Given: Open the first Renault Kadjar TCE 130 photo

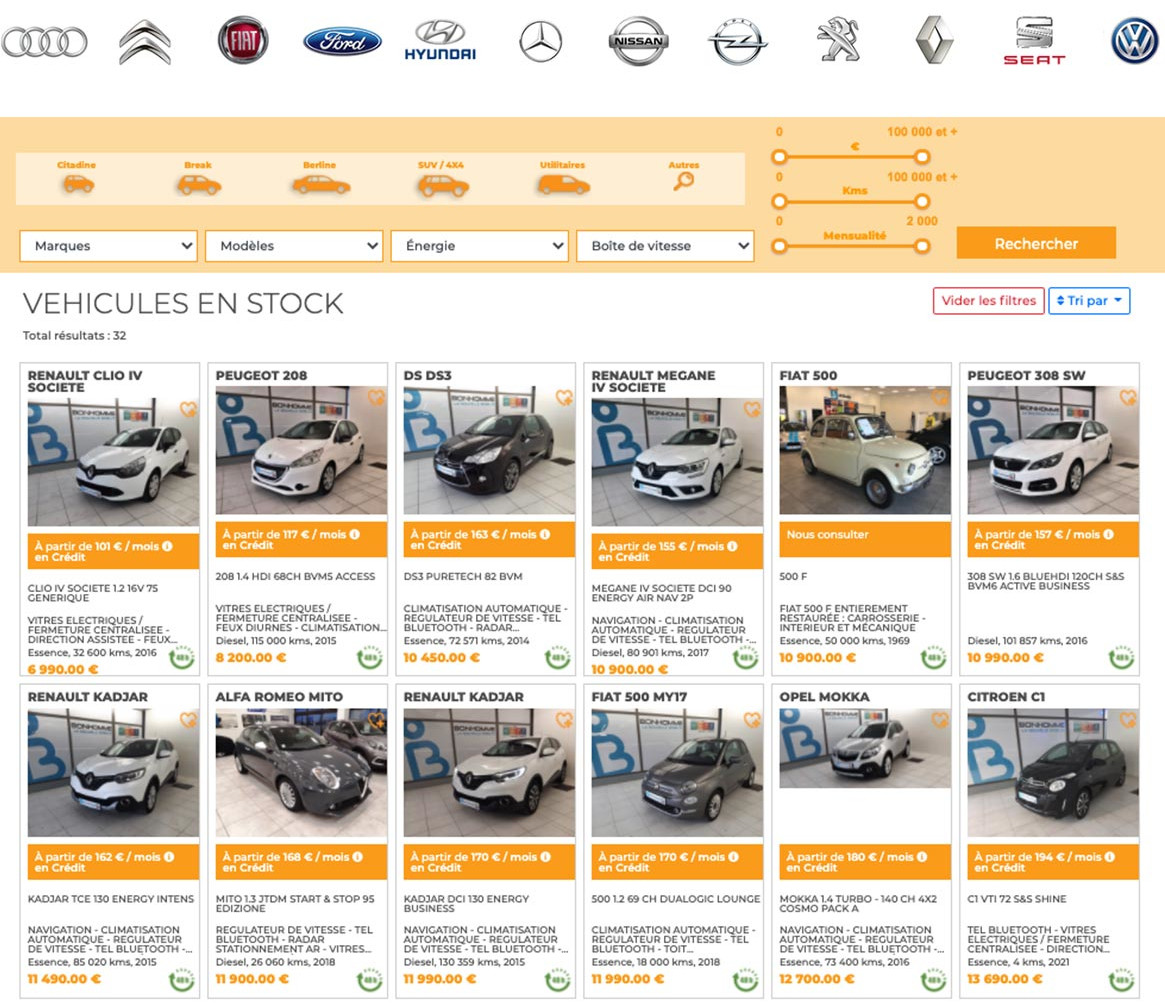Looking at the screenshot, I should tap(113, 773).
